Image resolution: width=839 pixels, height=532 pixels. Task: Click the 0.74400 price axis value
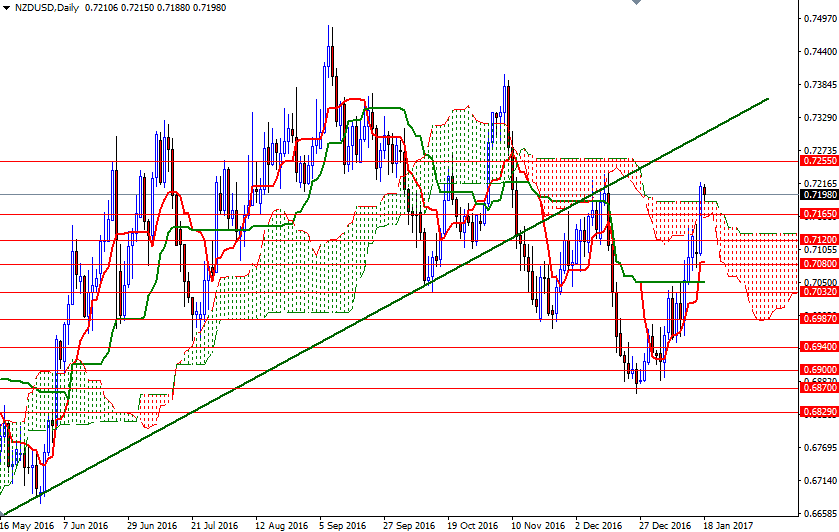click(x=820, y=52)
